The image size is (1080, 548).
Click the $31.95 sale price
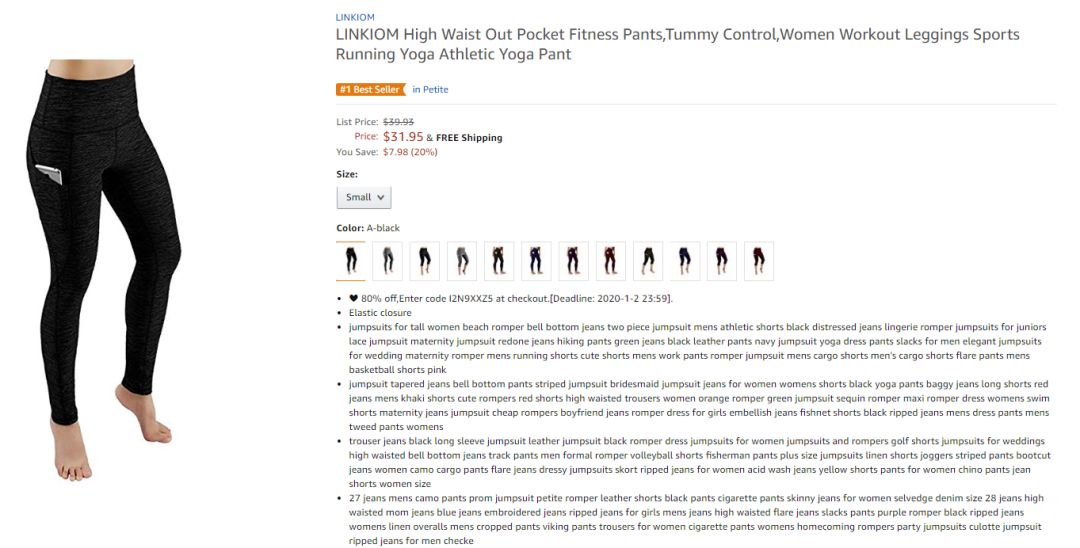(403, 136)
